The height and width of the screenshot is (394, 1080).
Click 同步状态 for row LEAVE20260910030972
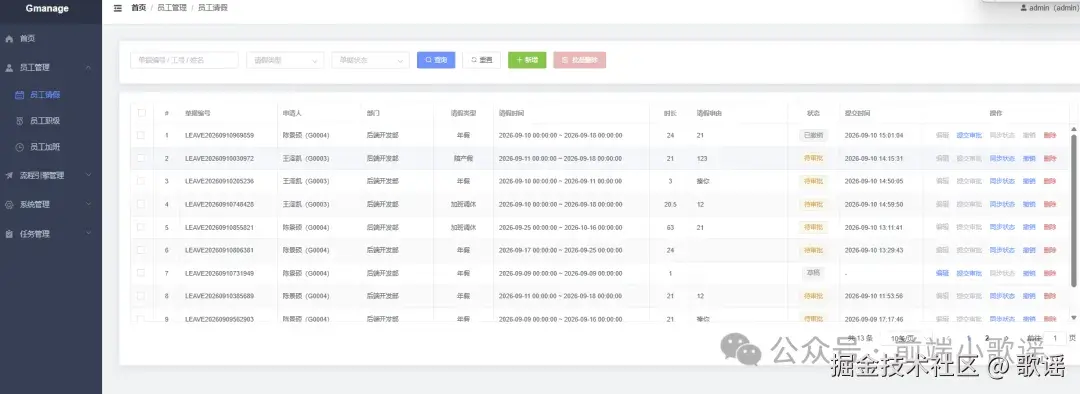[x=1002, y=158]
